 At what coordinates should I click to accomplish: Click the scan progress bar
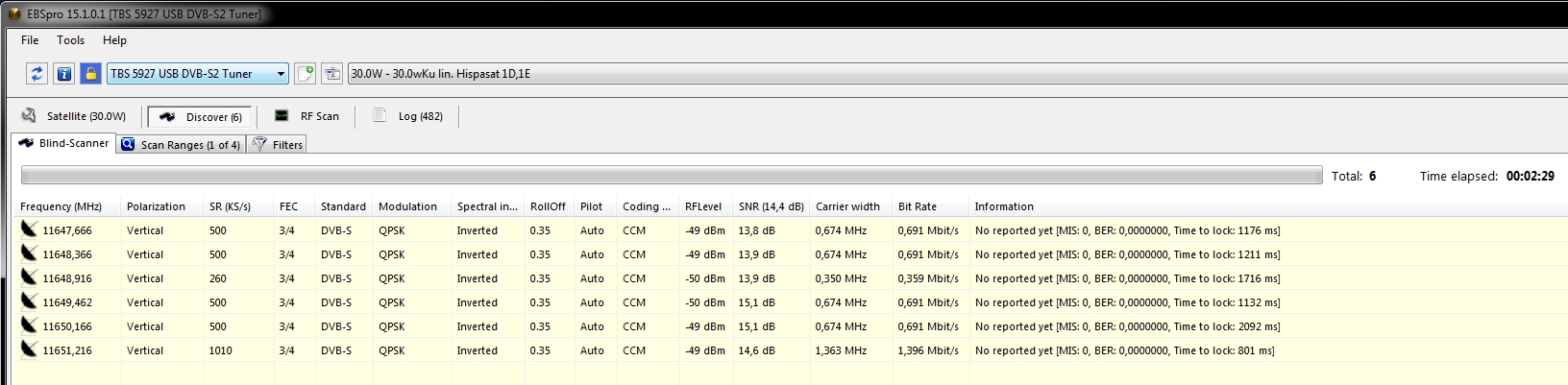coord(671,176)
